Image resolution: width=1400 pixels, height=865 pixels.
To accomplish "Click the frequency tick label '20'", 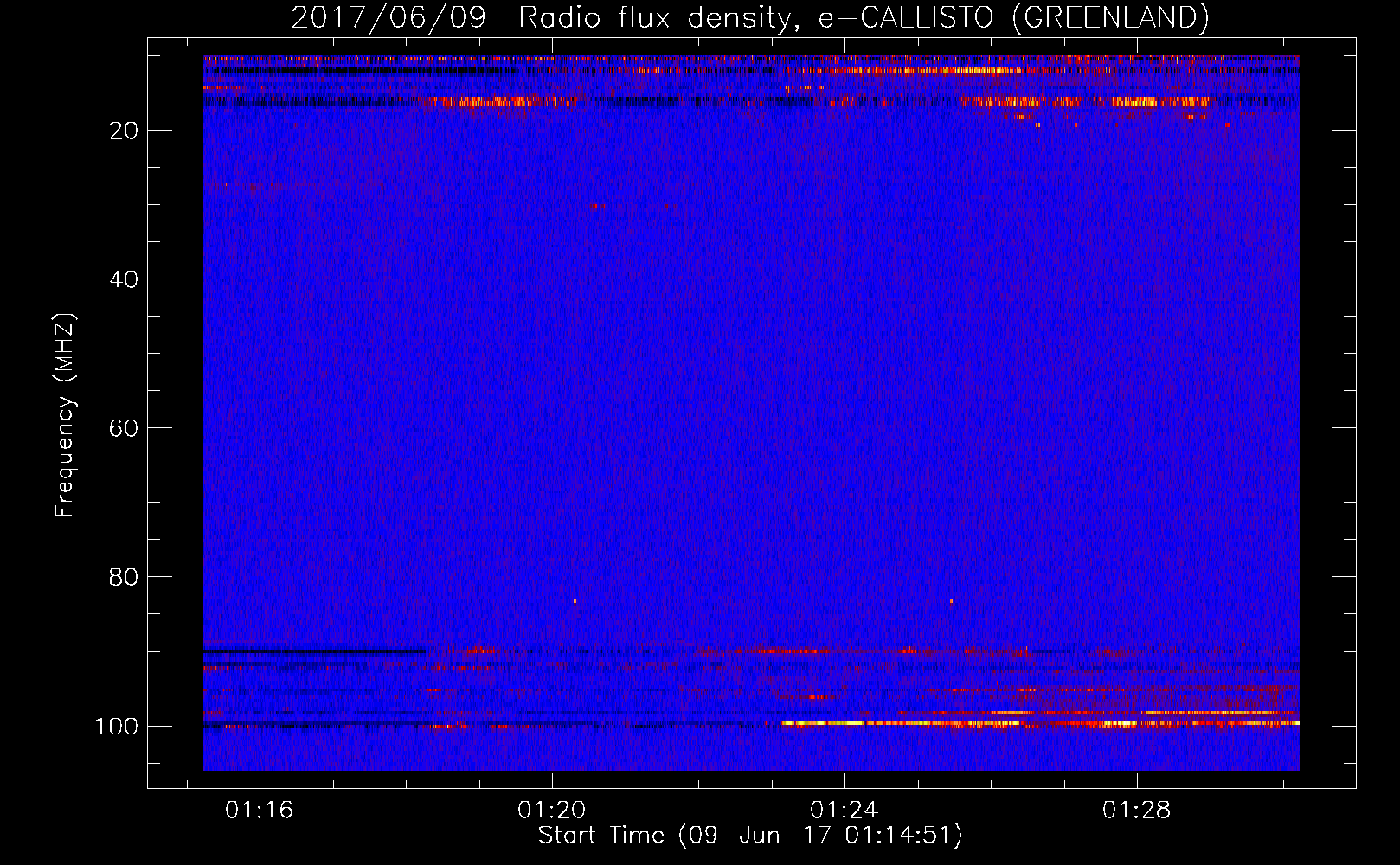I will click(x=124, y=131).
